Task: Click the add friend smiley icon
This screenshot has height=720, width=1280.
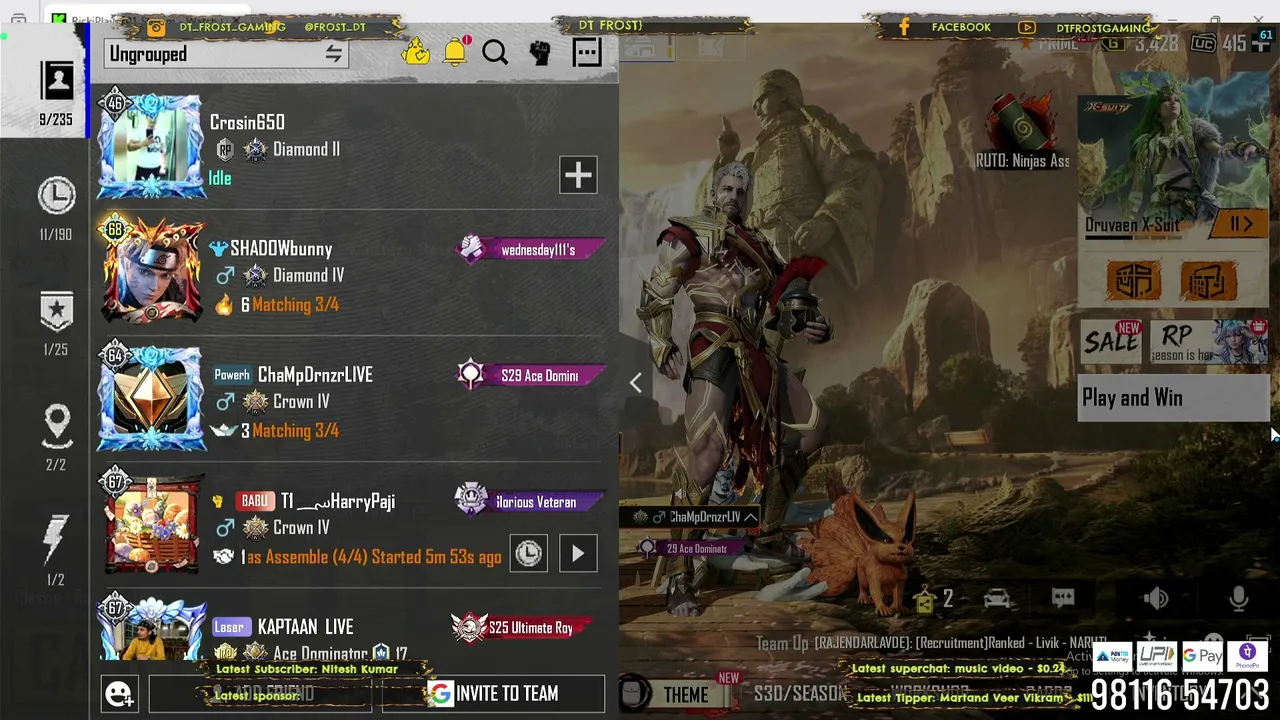Action: tap(119, 693)
